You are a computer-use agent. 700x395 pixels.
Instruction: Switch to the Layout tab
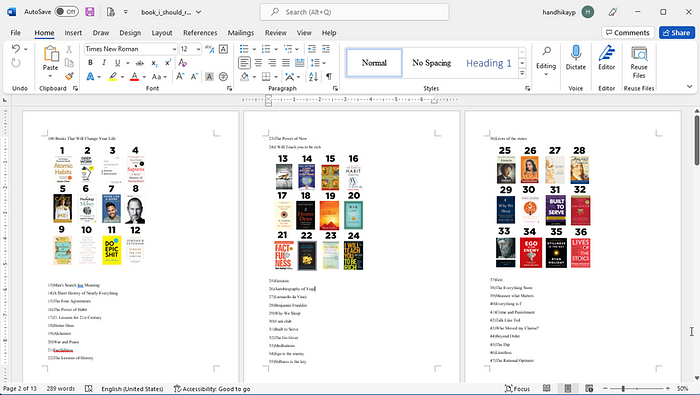tap(162, 33)
